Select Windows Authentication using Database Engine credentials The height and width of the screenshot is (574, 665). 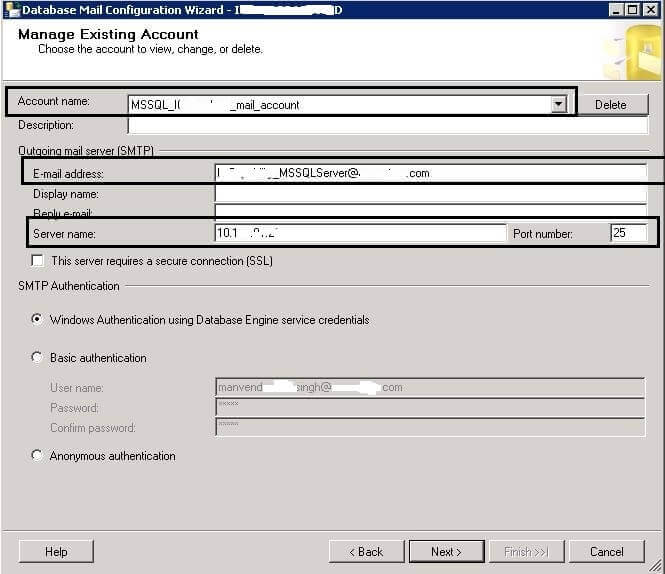(x=38, y=320)
